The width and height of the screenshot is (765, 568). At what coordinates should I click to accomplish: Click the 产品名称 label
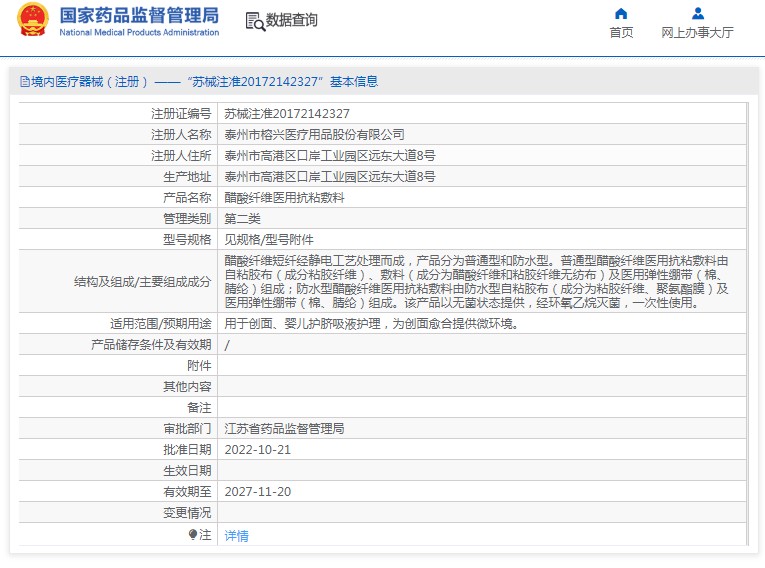[187, 198]
